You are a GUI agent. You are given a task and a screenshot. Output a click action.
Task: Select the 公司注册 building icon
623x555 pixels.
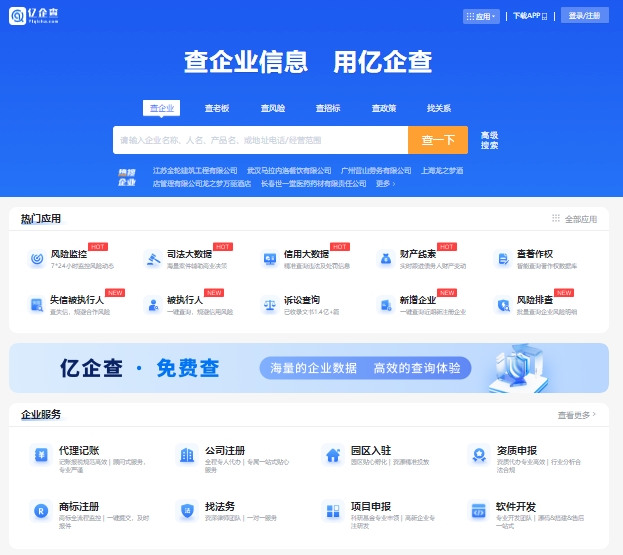tap(187, 454)
